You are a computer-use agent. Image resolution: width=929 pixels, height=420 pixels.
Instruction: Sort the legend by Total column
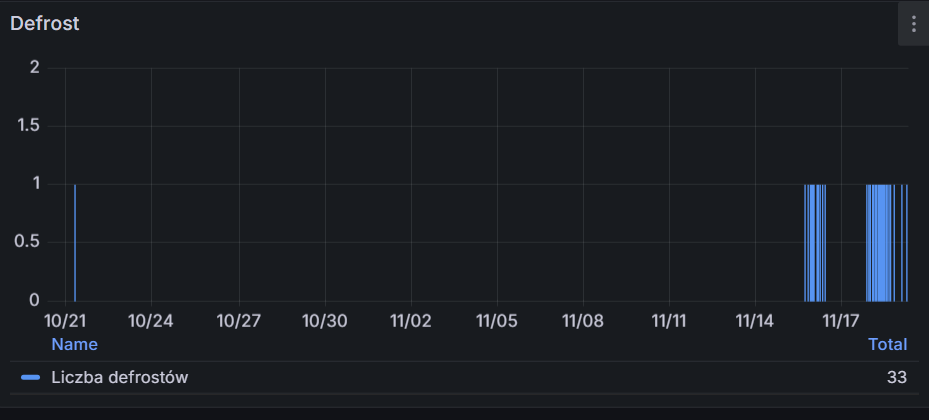click(x=887, y=344)
